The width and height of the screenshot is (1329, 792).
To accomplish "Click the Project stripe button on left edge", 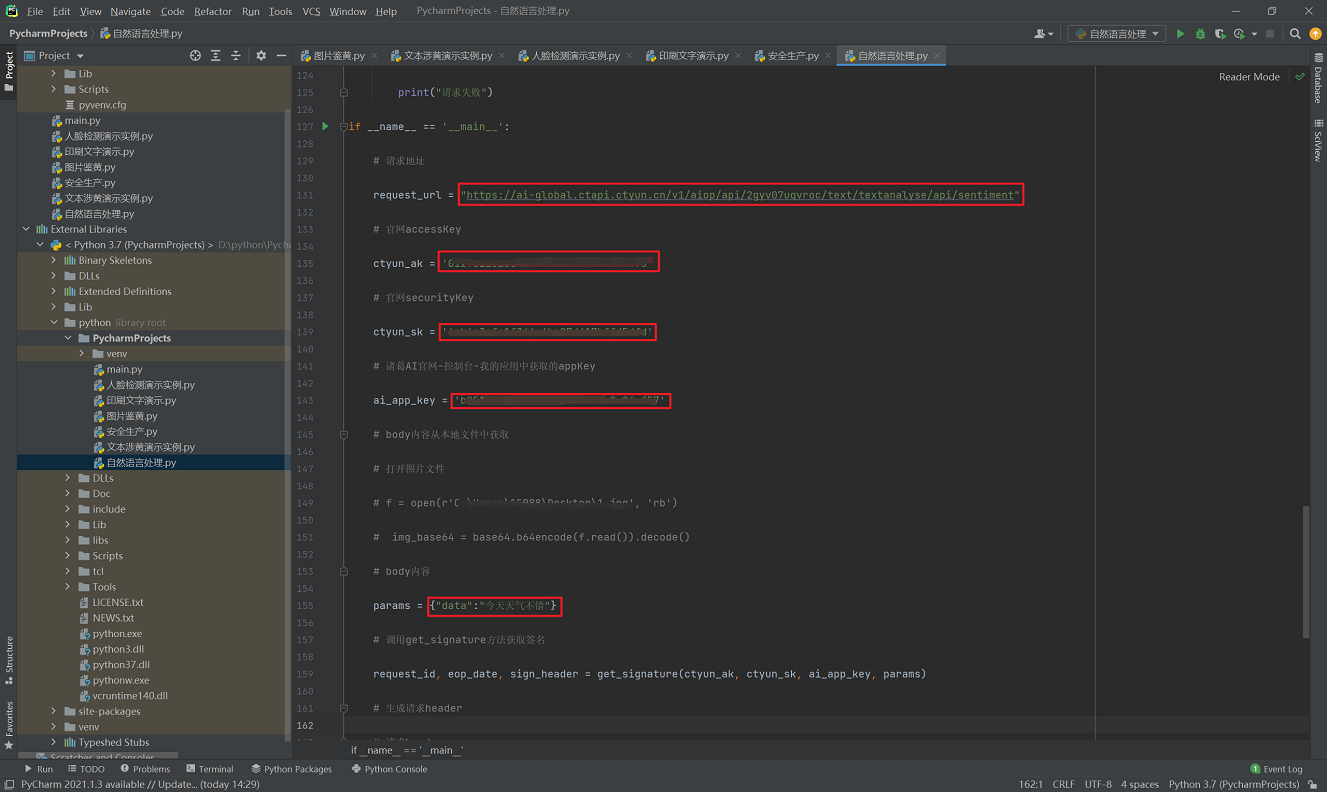I will click(x=9, y=72).
